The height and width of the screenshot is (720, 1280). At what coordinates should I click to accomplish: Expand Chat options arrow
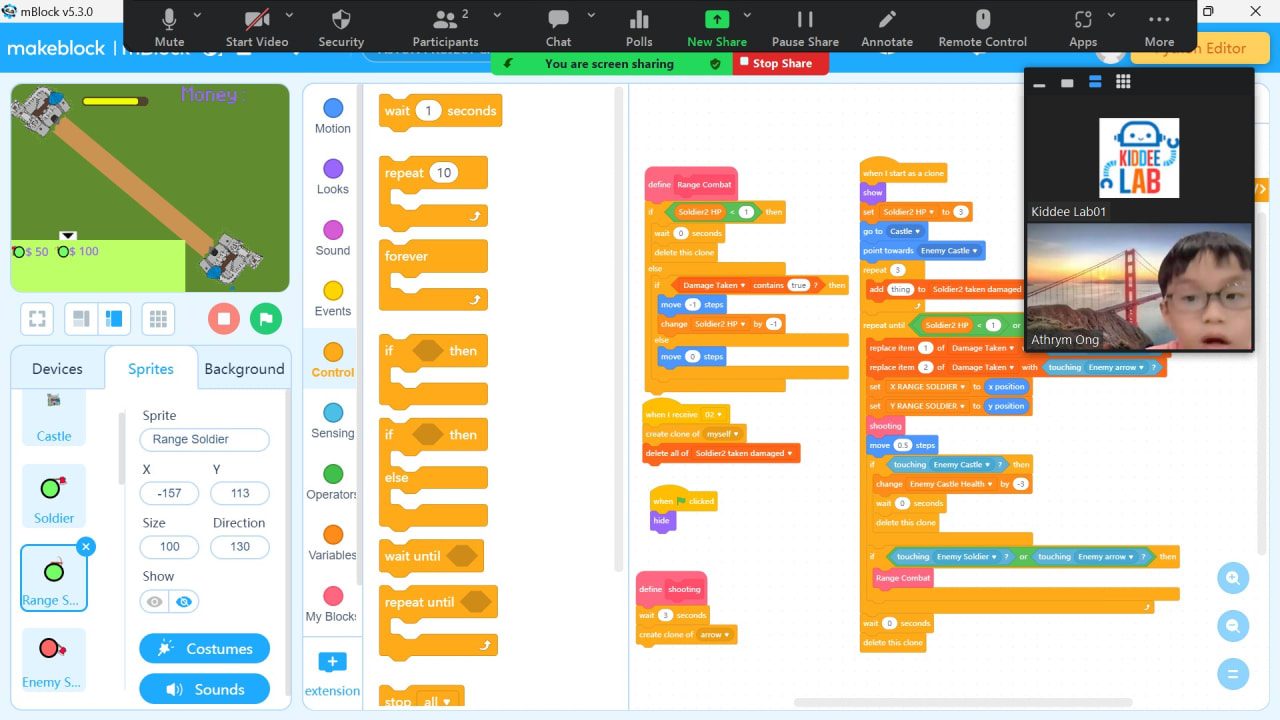[x=591, y=16]
